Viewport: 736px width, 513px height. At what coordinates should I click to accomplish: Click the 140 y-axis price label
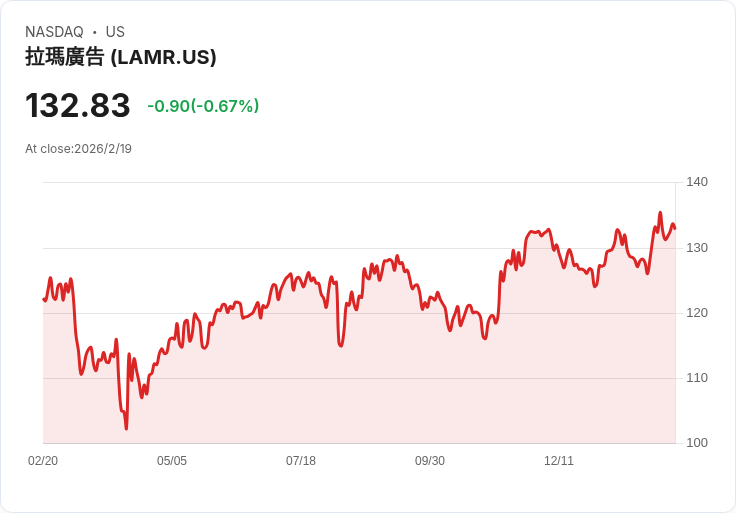point(697,182)
